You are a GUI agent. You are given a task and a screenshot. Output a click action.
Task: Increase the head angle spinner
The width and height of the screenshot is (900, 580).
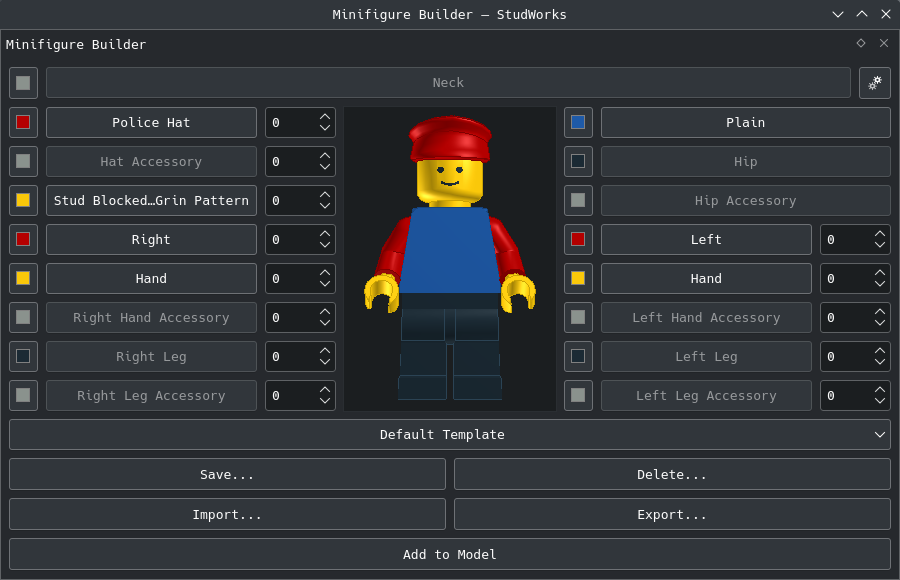[325, 195]
